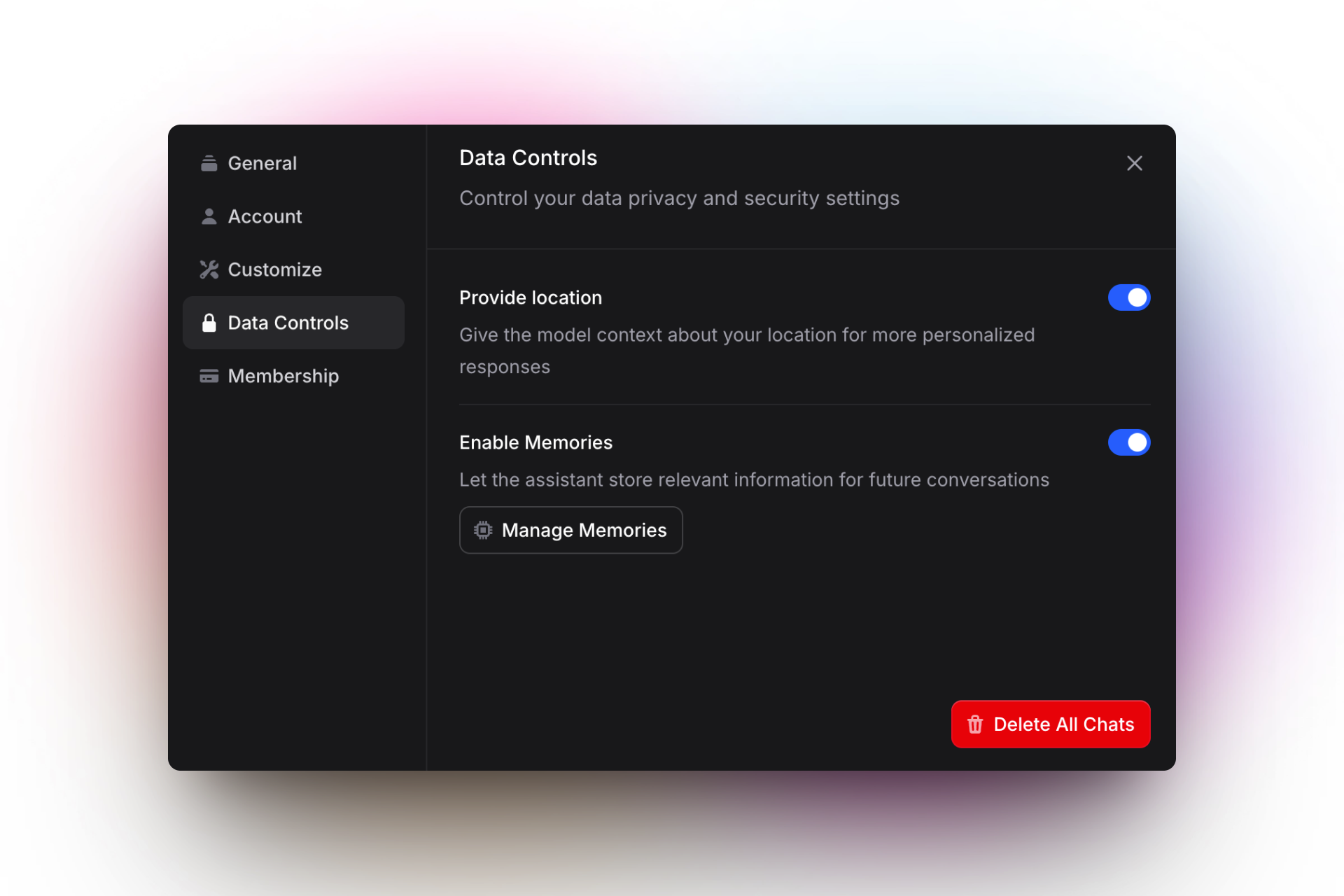Screen dimensions: 1344x896
Task: Click the Data Controls lock icon
Action: 209,323
